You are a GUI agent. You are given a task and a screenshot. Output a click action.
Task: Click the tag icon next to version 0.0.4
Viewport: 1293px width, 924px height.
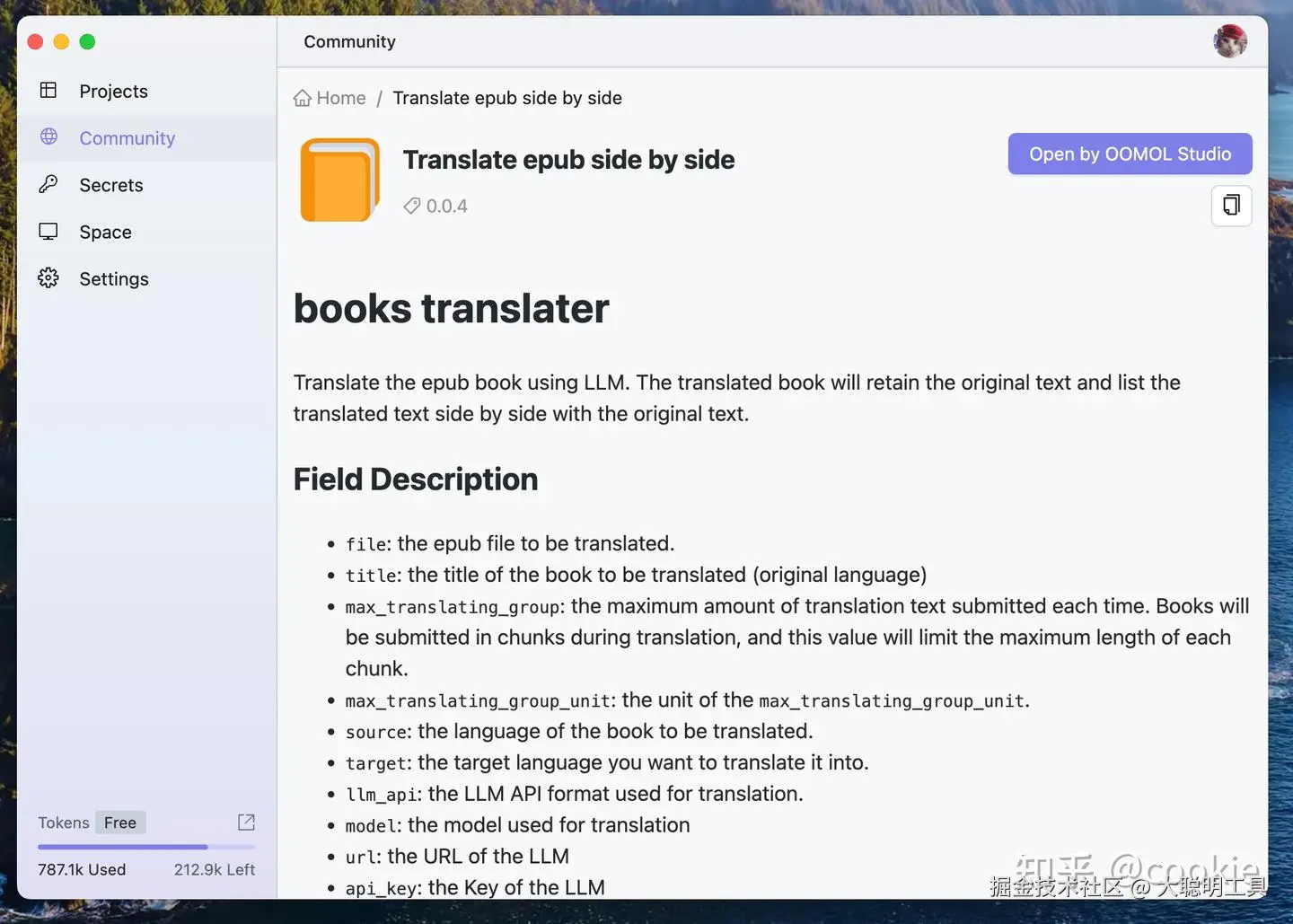point(411,206)
